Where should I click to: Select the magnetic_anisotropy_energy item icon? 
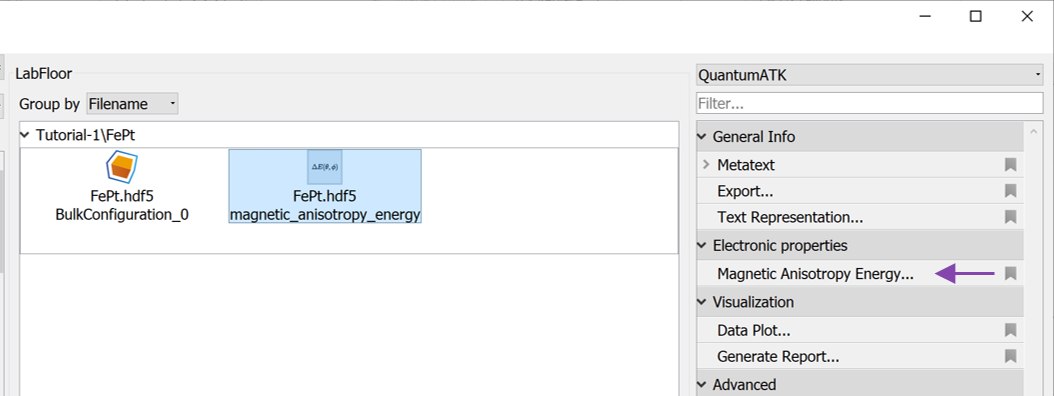325,167
